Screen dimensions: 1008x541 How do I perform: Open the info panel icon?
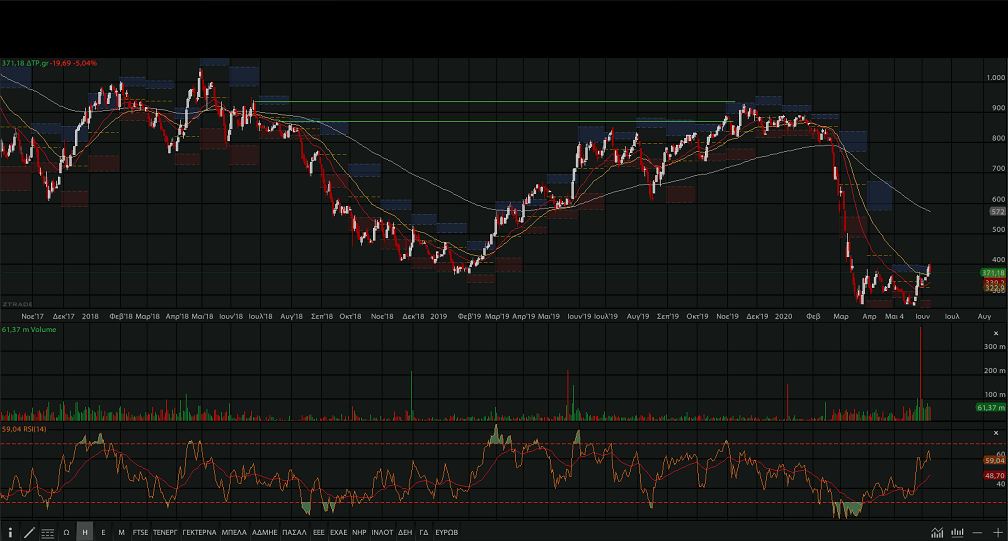tap(10, 532)
